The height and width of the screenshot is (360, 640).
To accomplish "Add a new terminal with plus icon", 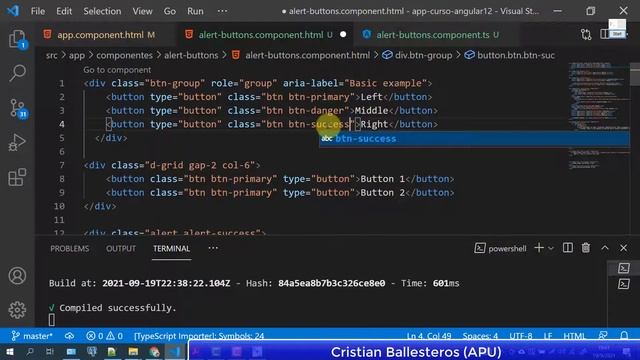I will (x=539, y=248).
